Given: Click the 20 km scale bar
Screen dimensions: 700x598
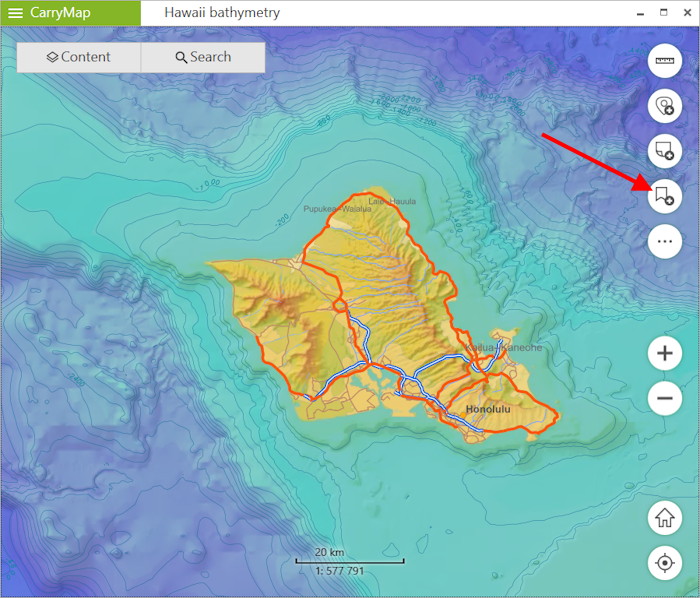Looking at the screenshot, I should coord(349,561).
